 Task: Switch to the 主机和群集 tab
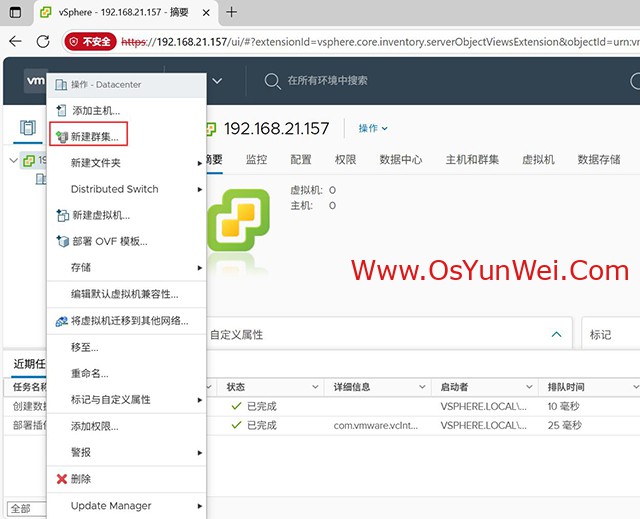coord(472,160)
